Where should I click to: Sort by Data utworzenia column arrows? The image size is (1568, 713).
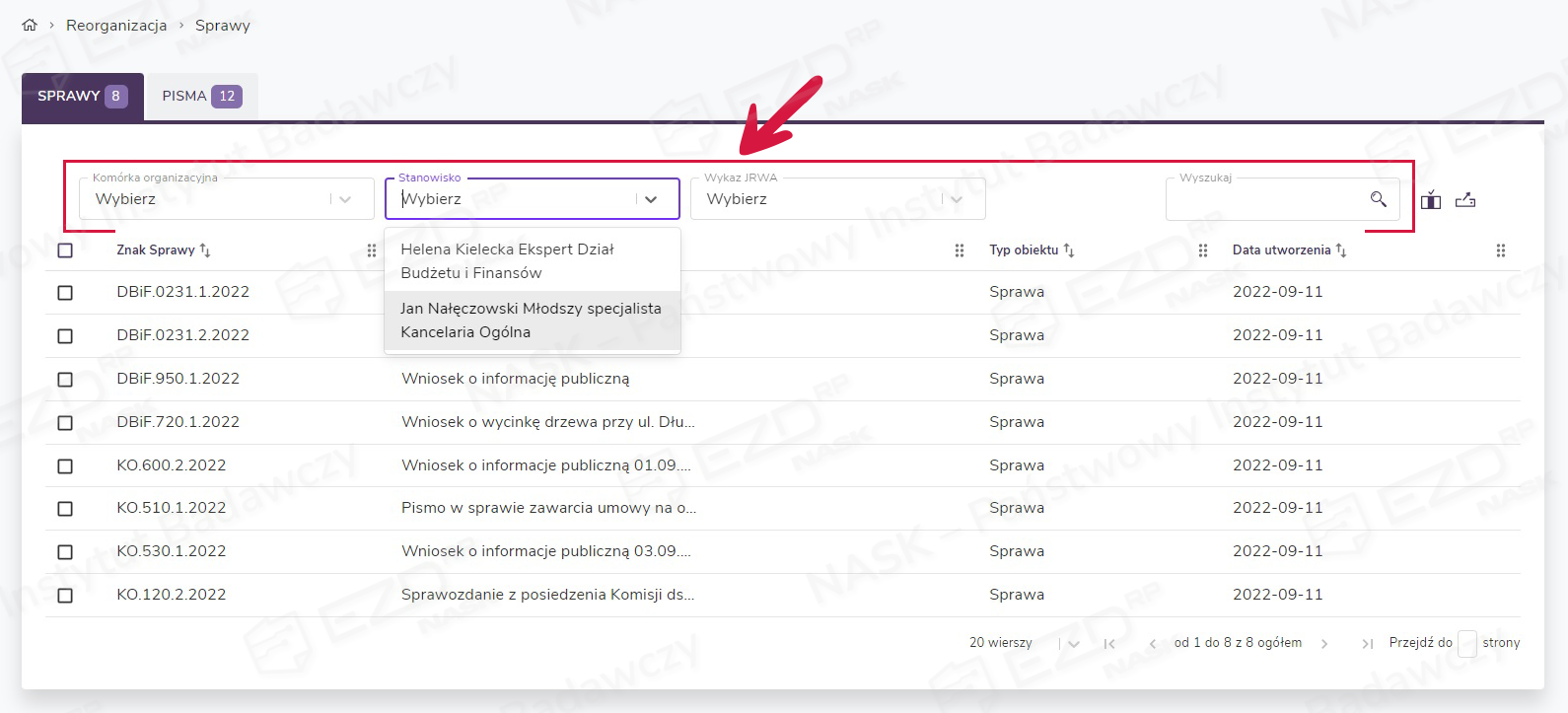1341,250
